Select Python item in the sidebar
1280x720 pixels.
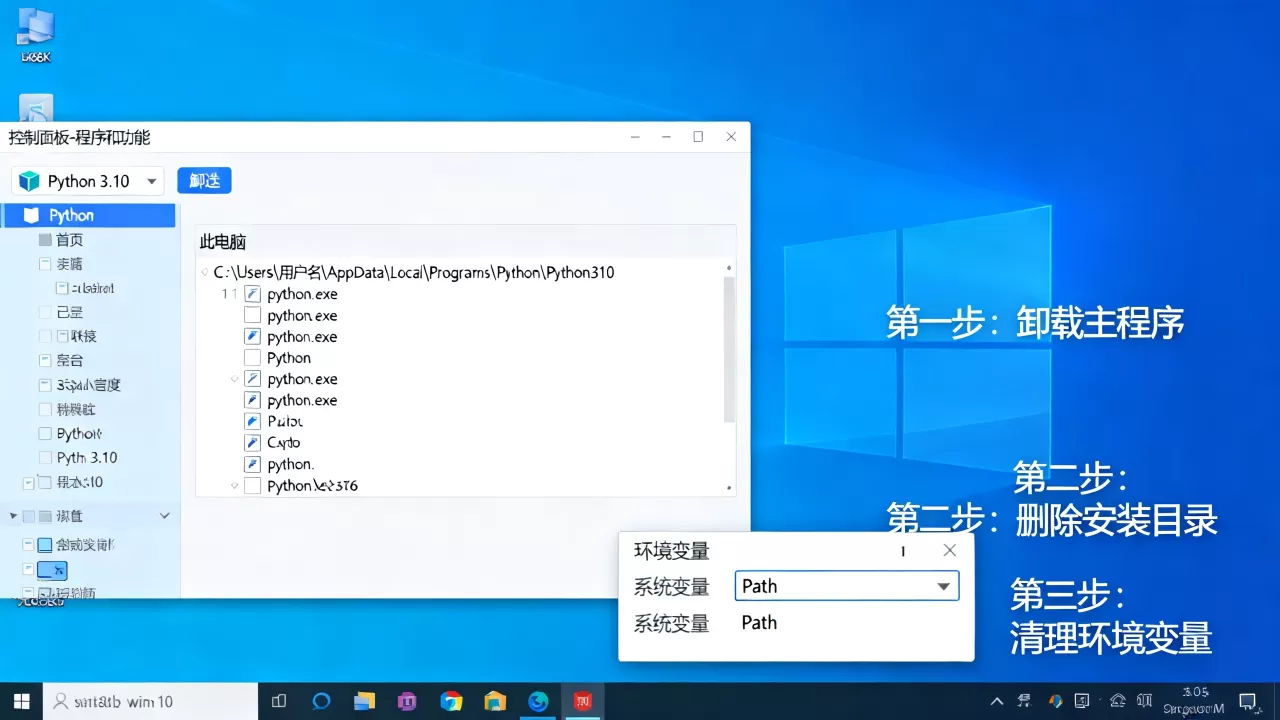tap(88, 215)
